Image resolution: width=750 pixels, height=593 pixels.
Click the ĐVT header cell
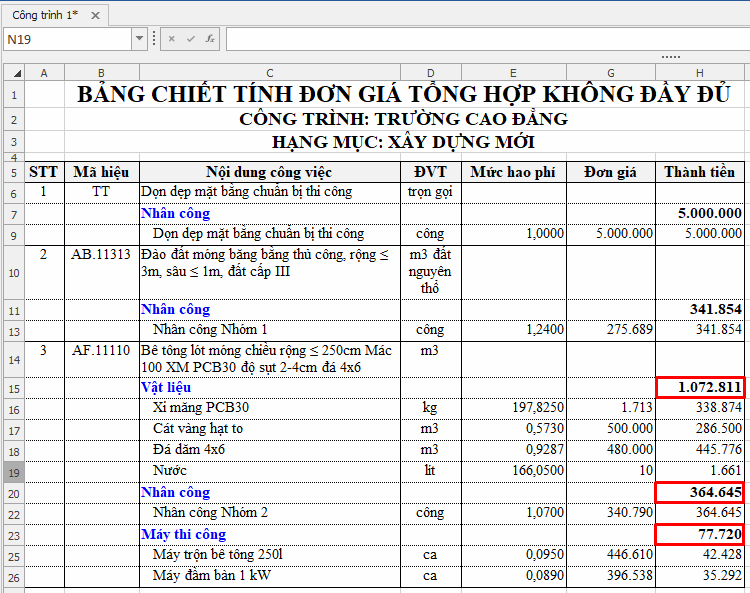(x=430, y=172)
